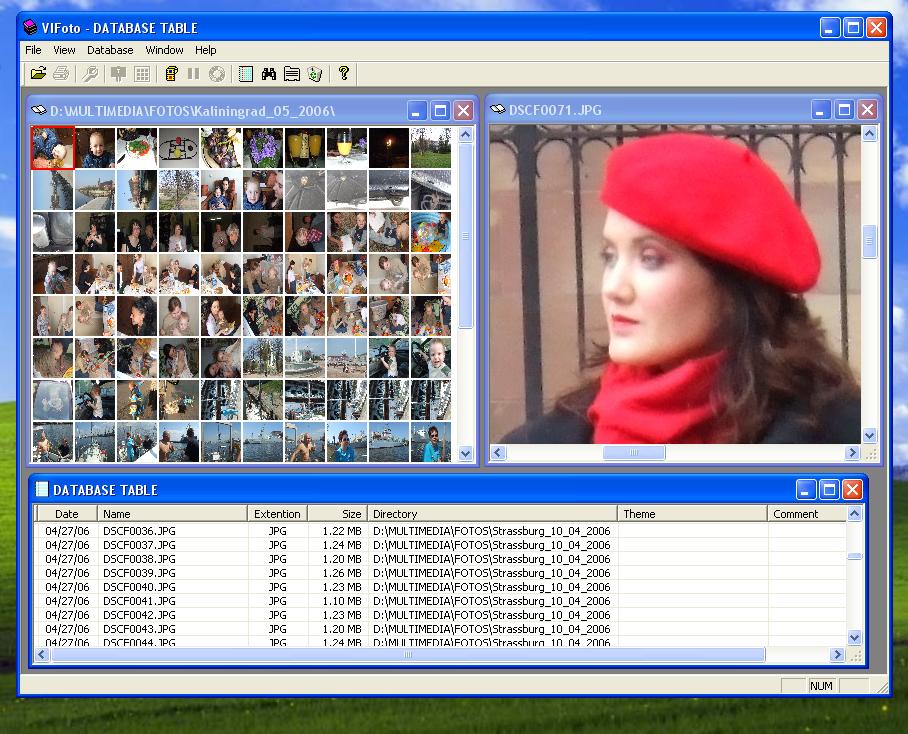Click the Directory column header
Image resolution: width=908 pixels, height=734 pixels.
pyautogui.click(x=492, y=514)
